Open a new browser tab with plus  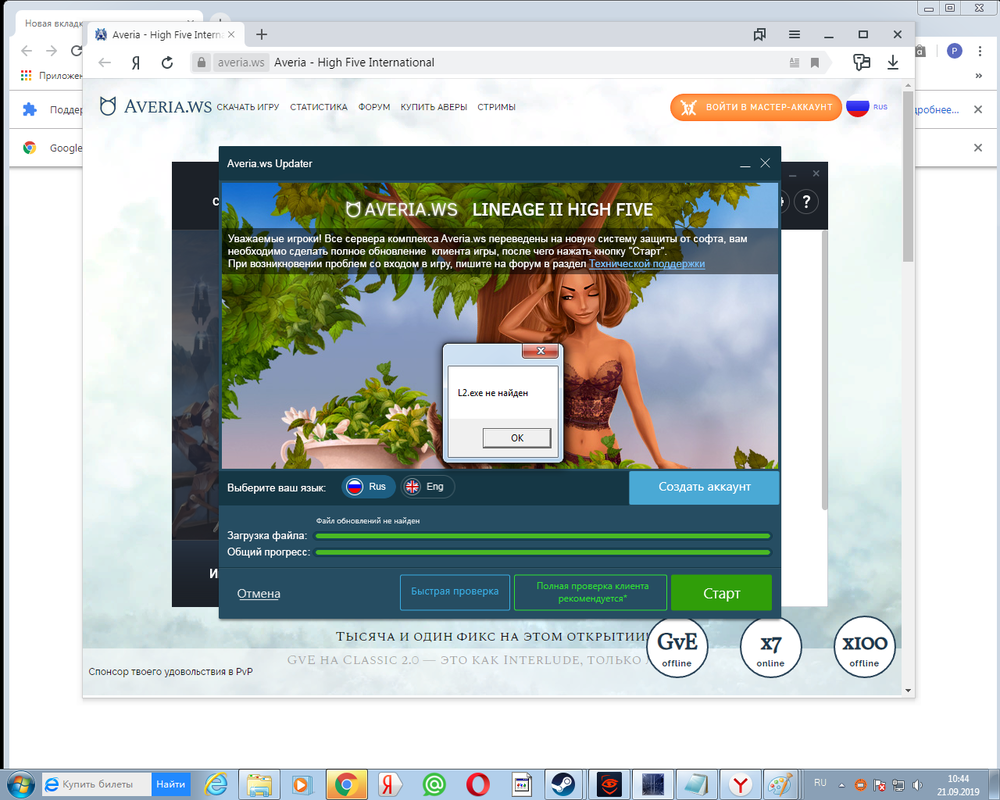(x=262, y=34)
